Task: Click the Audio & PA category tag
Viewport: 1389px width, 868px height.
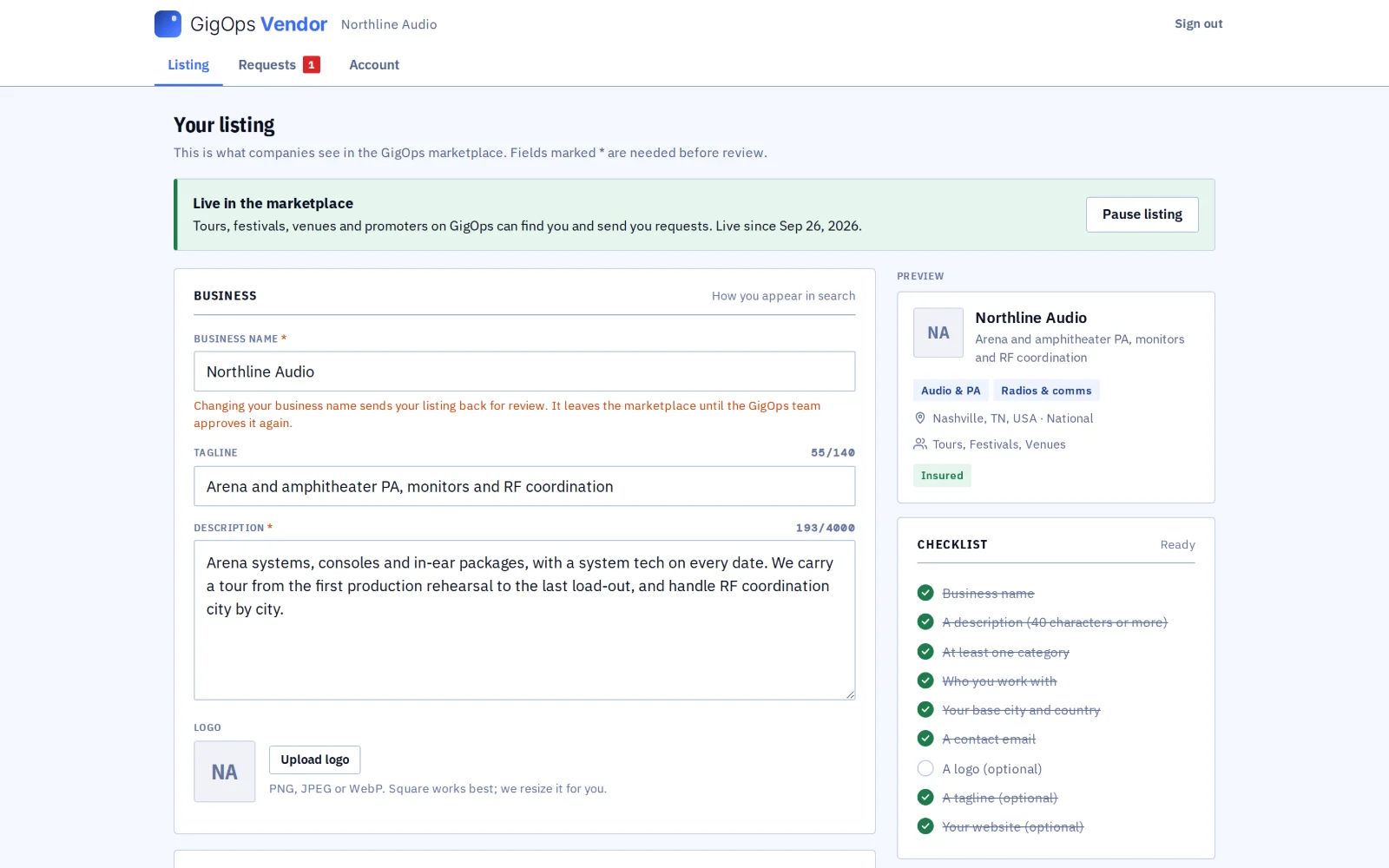Action: click(x=951, y=391)
